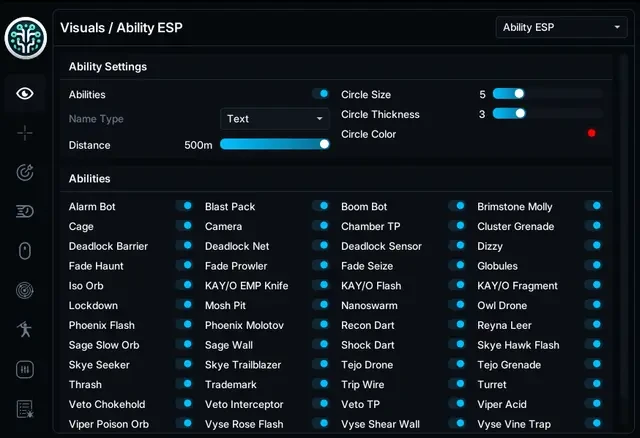Screen dimensions: 640x438
Task: Click the sliders box sidebar icon
Action: tap(25, 369)
